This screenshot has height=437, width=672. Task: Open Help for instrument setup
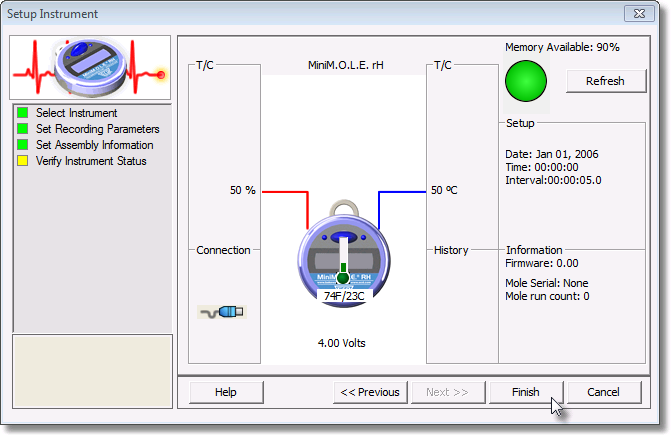[226, 392]
